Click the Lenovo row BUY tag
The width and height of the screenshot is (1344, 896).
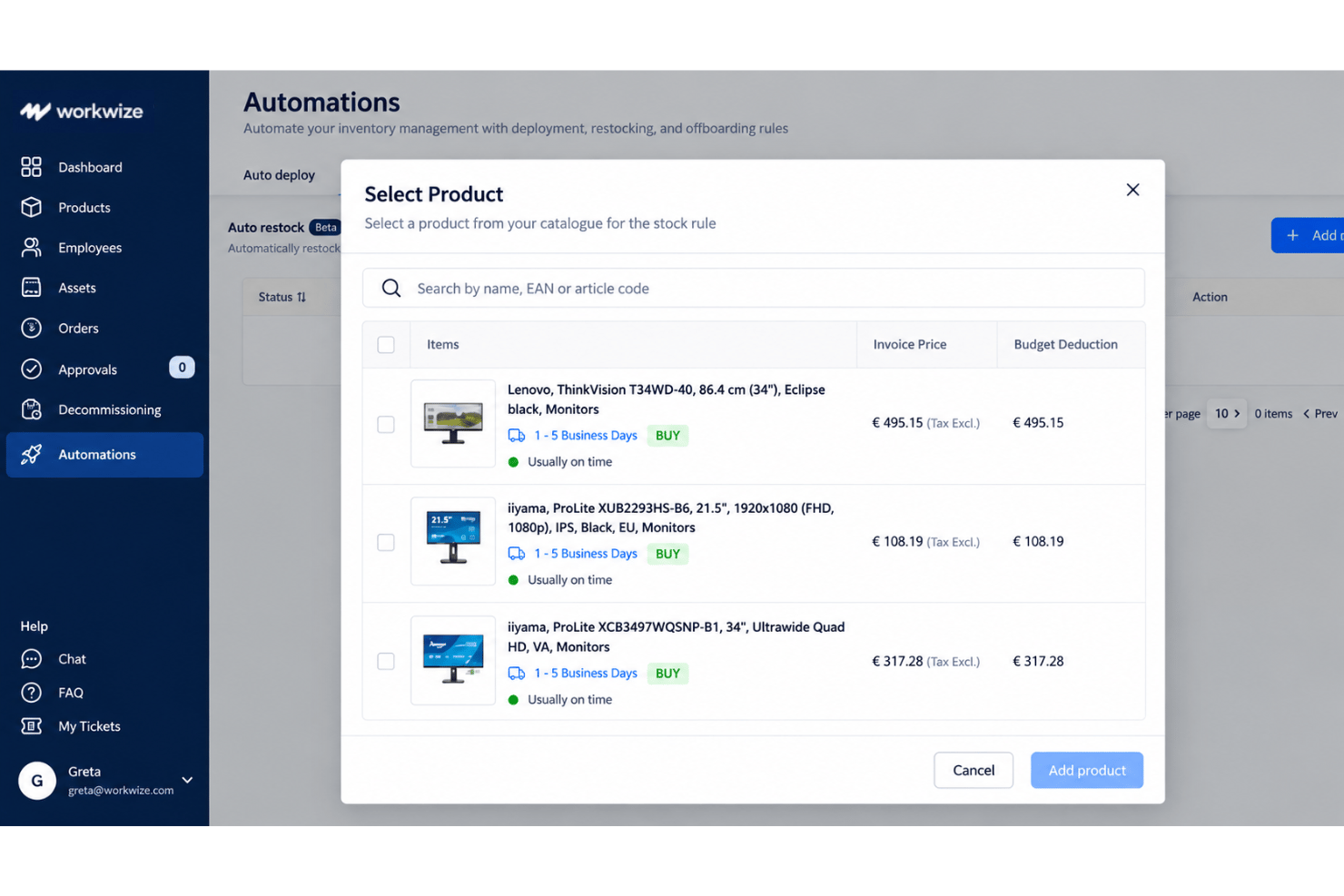[x=667, y=435]
